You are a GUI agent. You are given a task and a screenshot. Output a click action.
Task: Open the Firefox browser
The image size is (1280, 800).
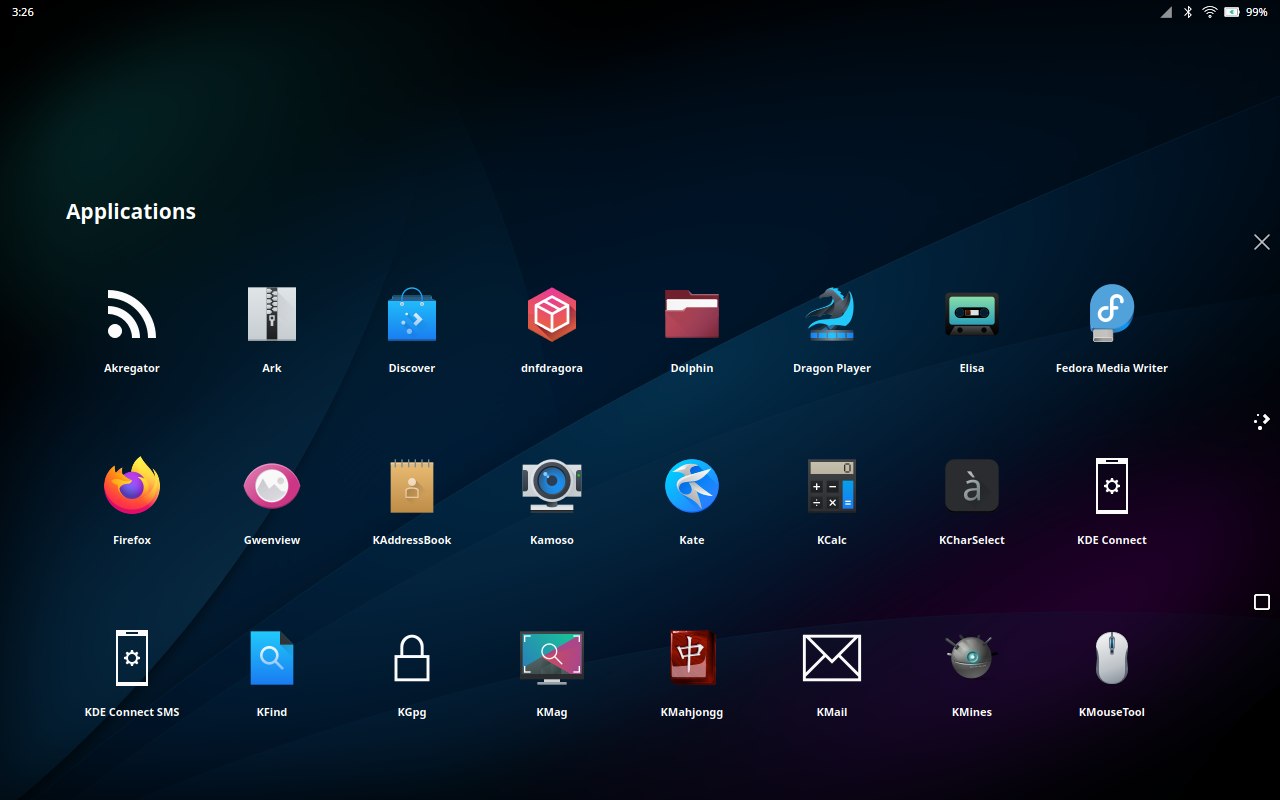pyautogui.click(x=132, y=486)
